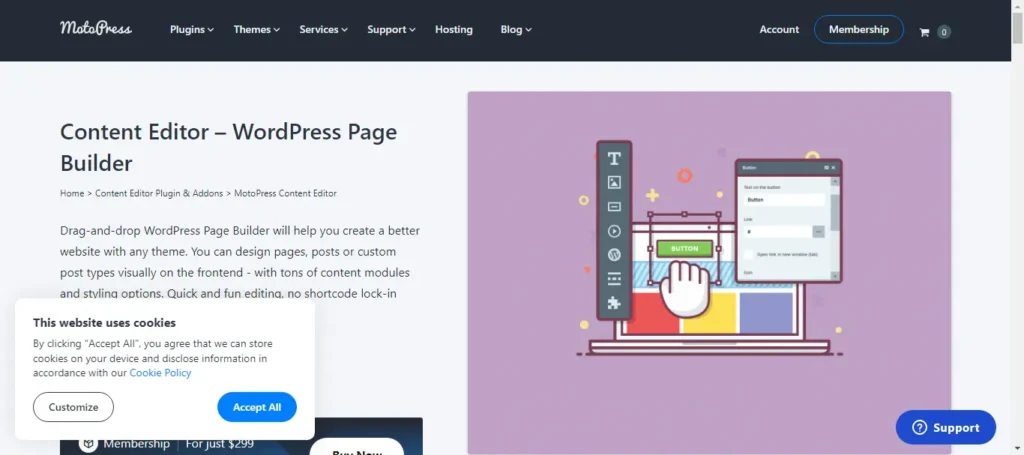Click the MotoPress logo
The height and width of the screenshot is (455, 1024).
pyautogui.click(x=96, y=28)
